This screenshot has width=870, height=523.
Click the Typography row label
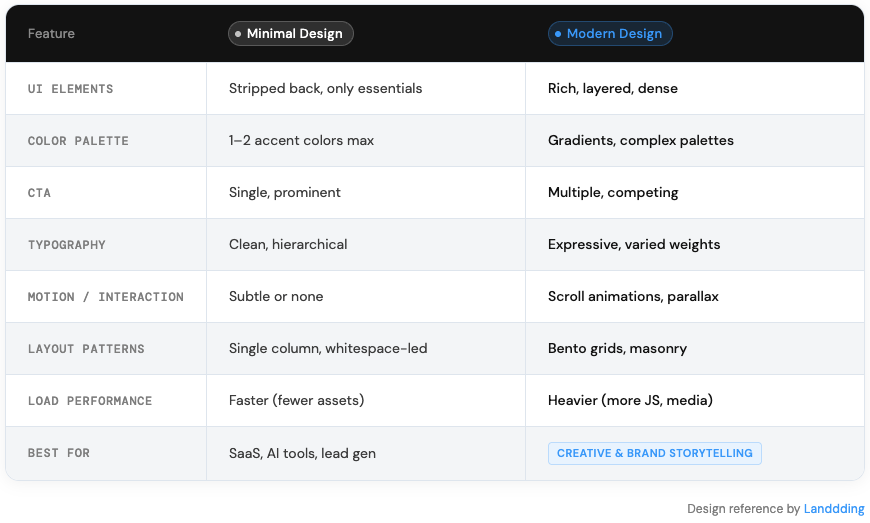(x=66, y=245)
